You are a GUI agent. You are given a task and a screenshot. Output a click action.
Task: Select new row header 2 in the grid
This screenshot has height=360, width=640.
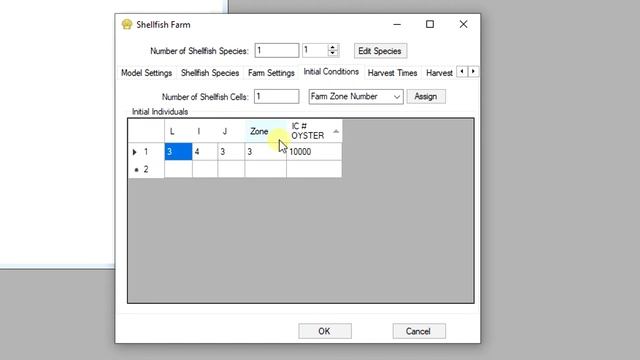146,169
